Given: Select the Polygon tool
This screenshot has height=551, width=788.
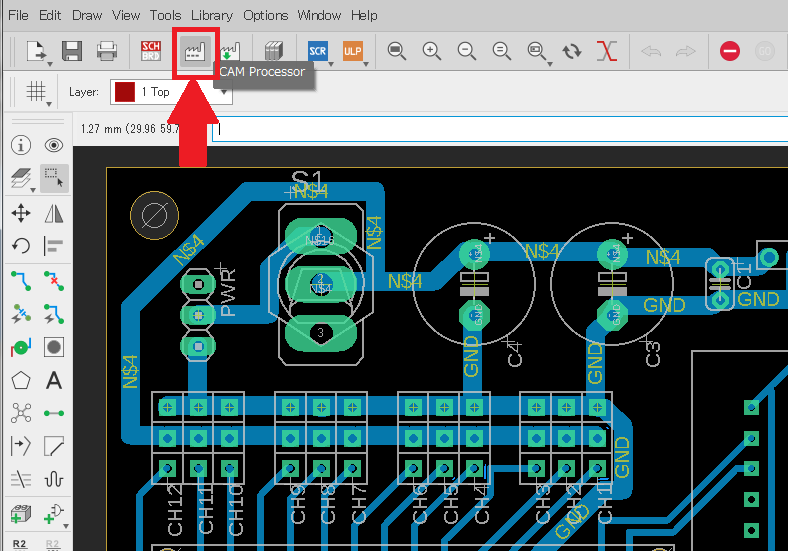Looking at the screenshot, I should (x=21, y=381).
